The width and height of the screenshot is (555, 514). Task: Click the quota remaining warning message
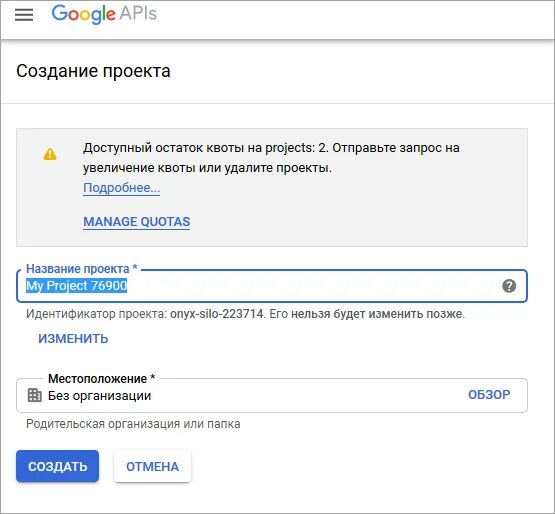point(271,158)
